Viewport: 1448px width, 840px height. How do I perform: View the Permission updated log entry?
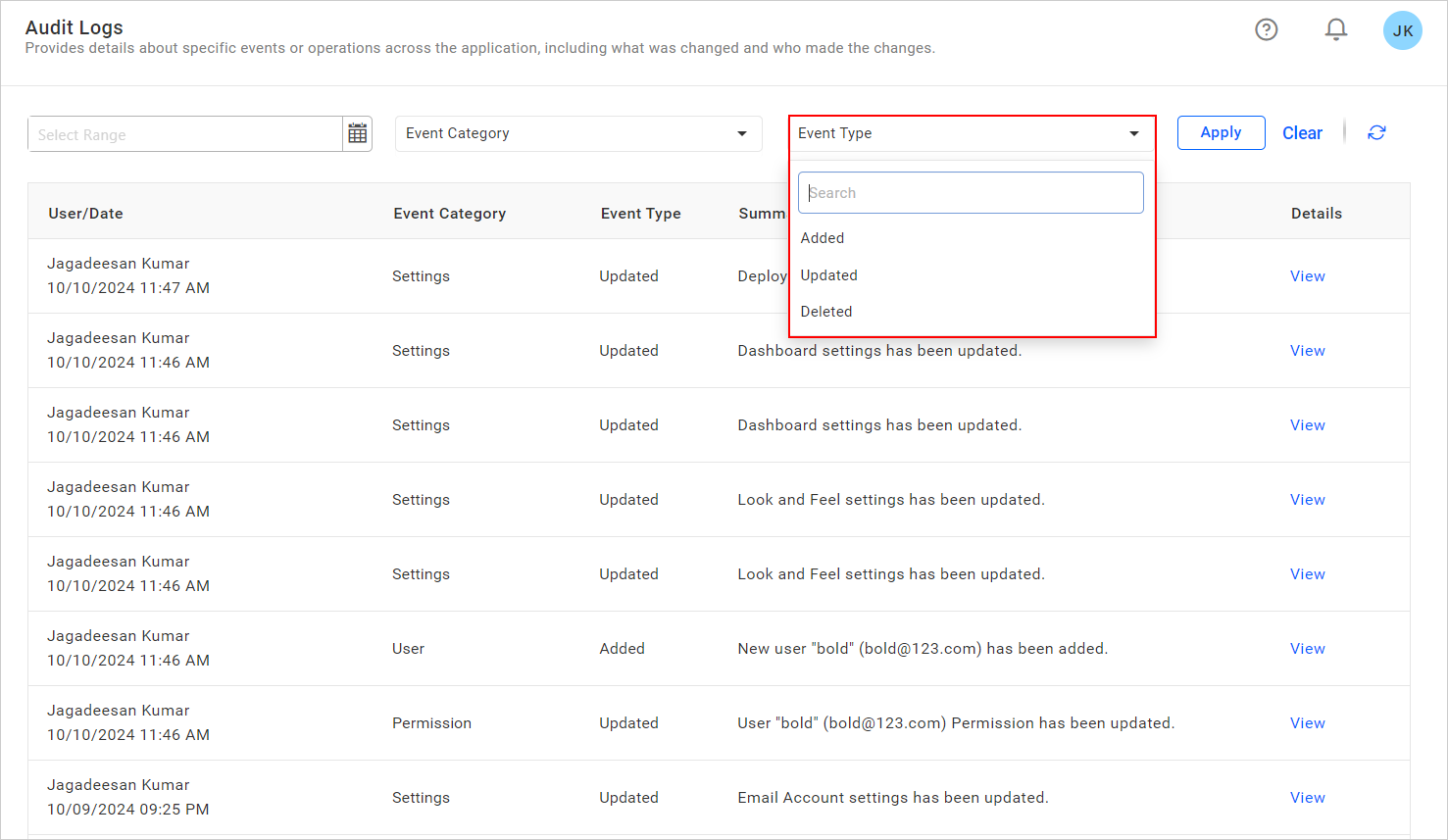pos(1307,722)
